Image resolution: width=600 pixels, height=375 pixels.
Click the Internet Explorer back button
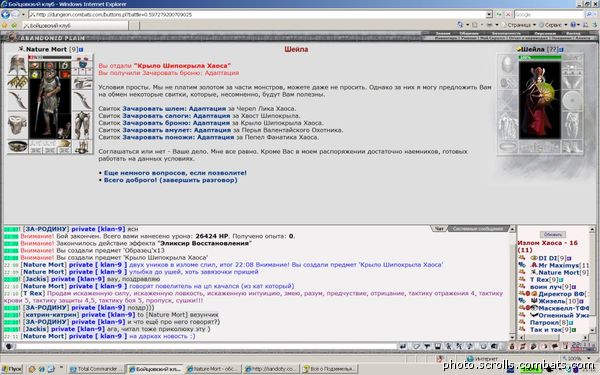5,15
